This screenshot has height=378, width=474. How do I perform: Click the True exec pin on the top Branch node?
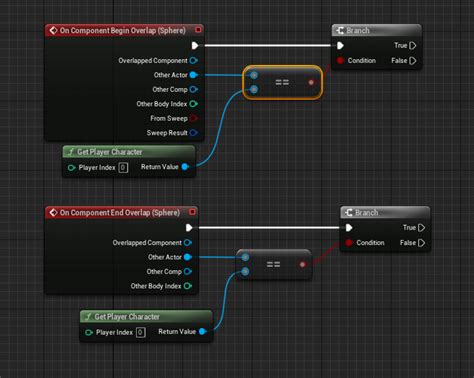[x=413, y=46]
